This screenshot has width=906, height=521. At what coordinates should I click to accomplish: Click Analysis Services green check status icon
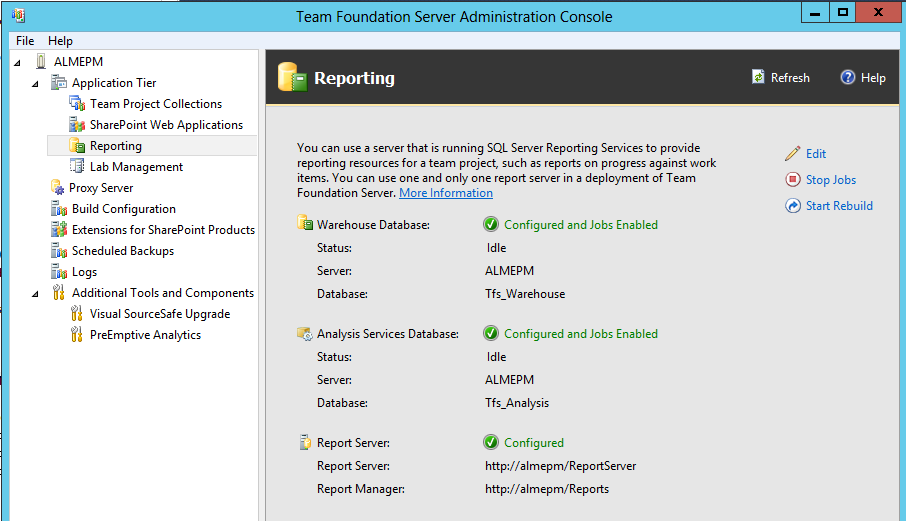coord(491,333)
